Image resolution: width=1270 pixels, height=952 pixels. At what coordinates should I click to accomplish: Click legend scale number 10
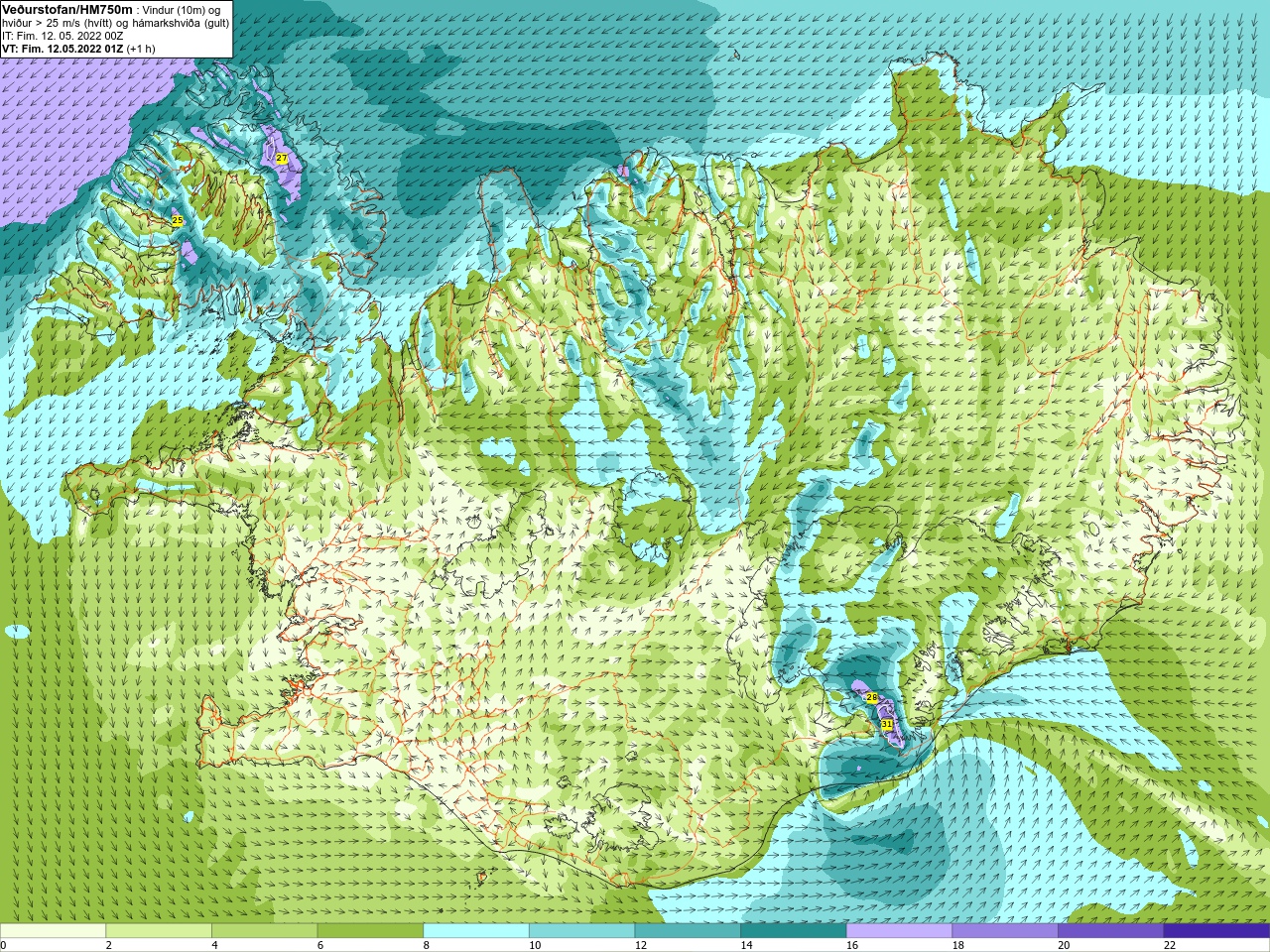(x=535, y=945)
